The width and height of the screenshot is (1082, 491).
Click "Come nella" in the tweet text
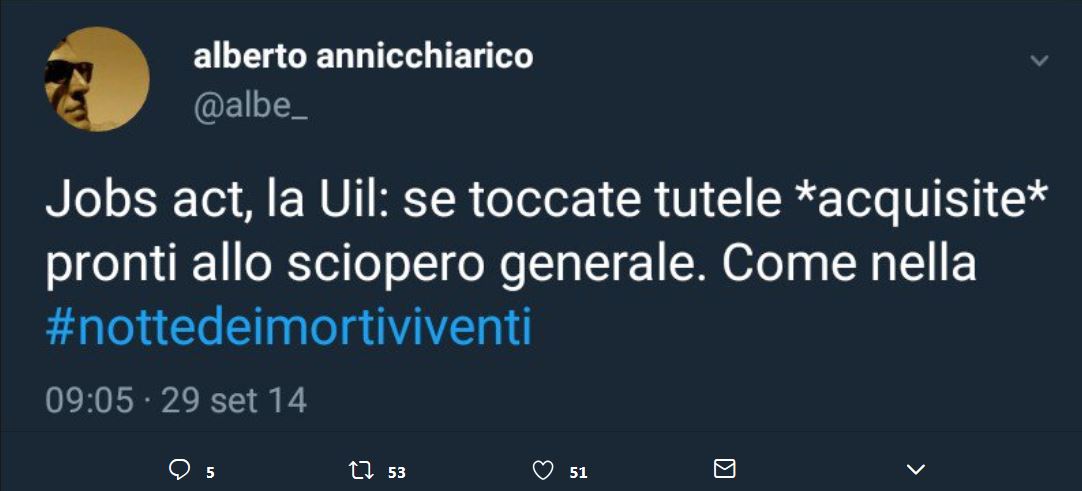pyautogui.click(x=849, y=265)
